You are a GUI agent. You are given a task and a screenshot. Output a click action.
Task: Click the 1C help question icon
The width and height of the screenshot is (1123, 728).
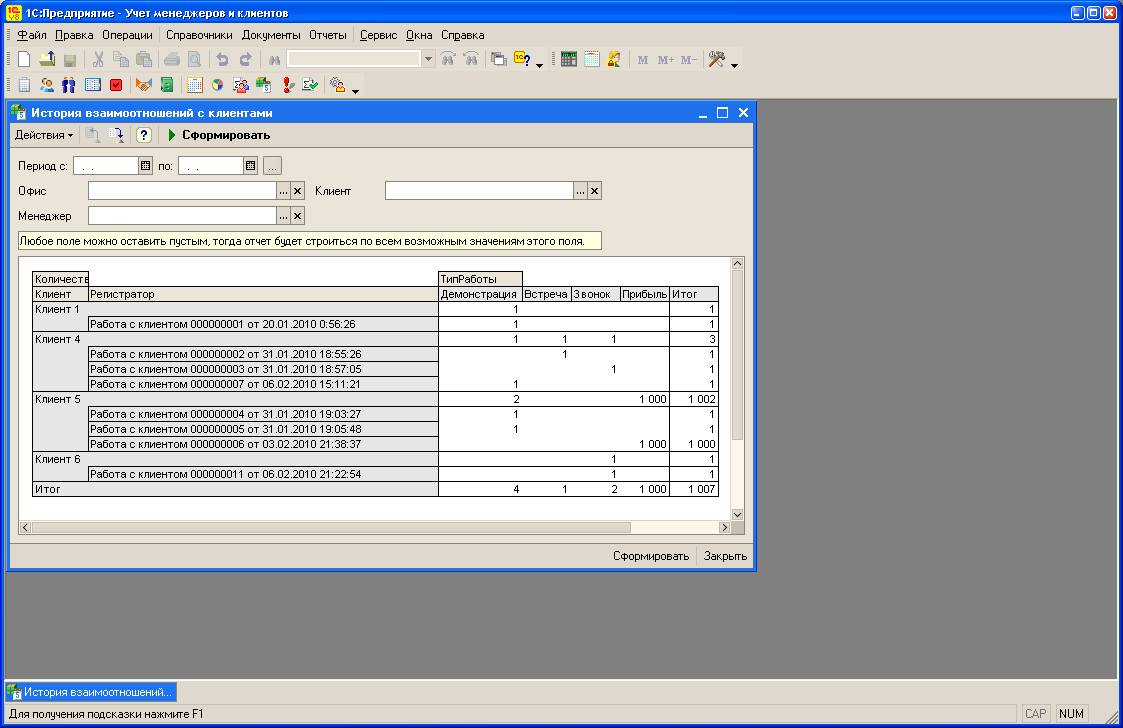pos(522,59)
